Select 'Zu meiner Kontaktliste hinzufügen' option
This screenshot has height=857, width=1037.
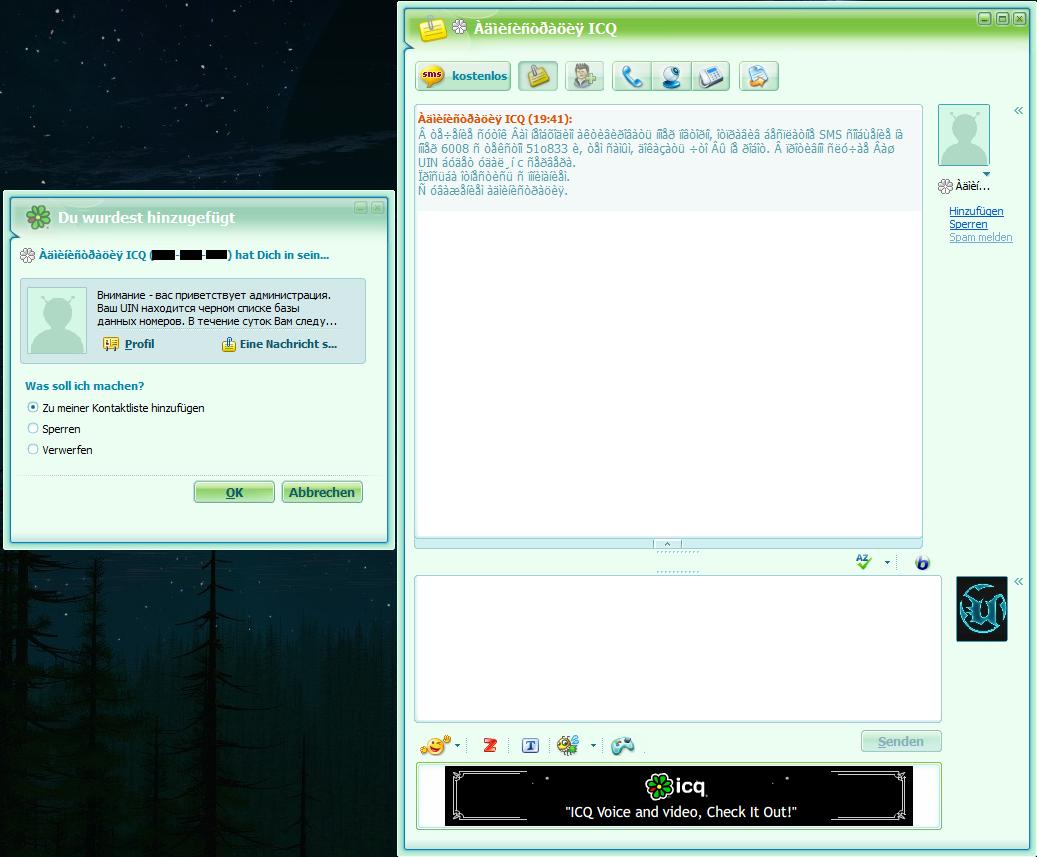click(33, 408)
